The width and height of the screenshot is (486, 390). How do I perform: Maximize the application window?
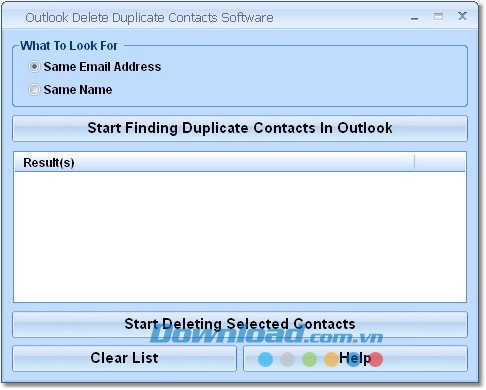[438, 17]
